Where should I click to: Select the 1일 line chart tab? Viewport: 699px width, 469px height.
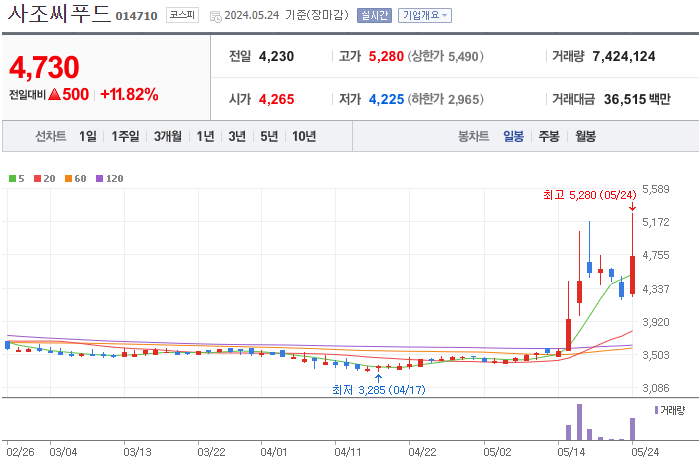(88, 136)
